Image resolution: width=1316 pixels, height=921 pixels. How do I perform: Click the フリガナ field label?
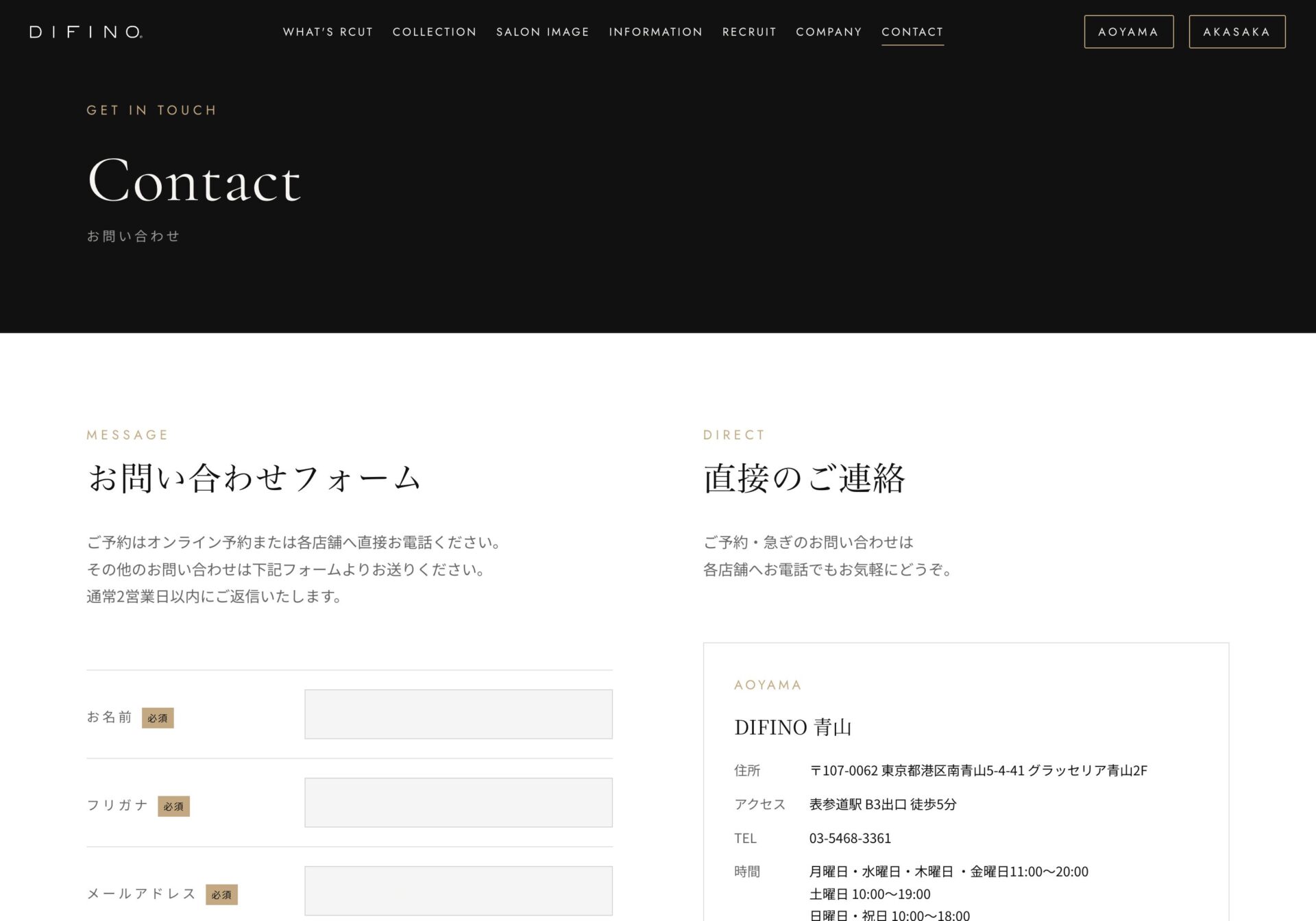117,805
